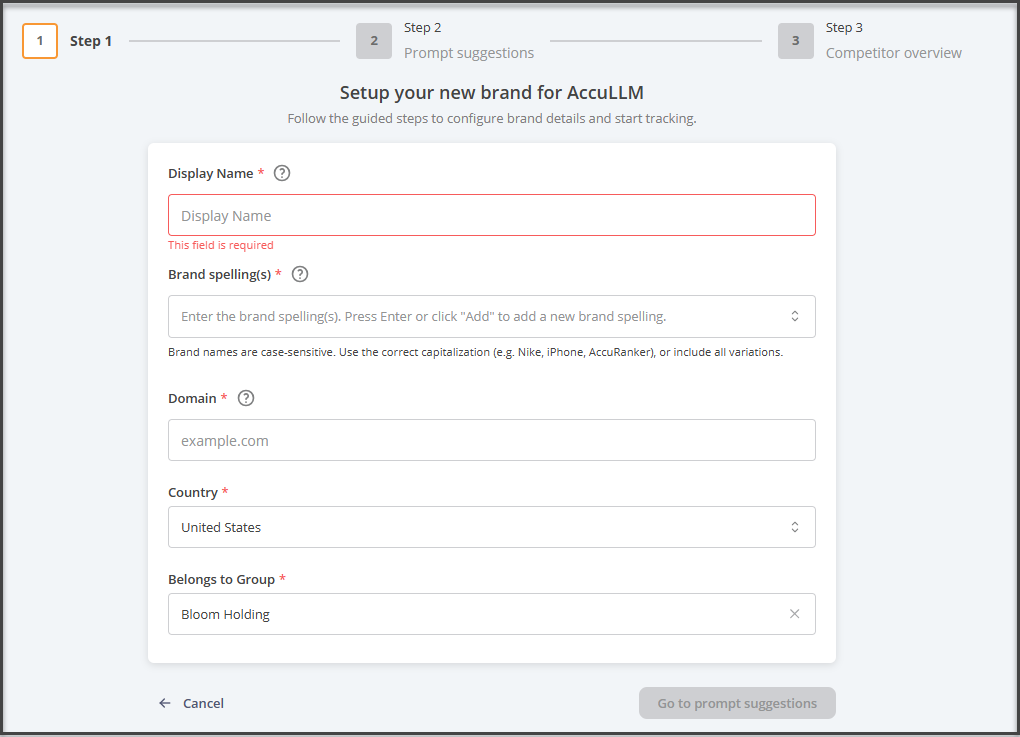Expand the Brand spelling(s) chevron arrows
Image resolution: width=1020 pixels, height=737 pixels.
click(x=795, y=316)
